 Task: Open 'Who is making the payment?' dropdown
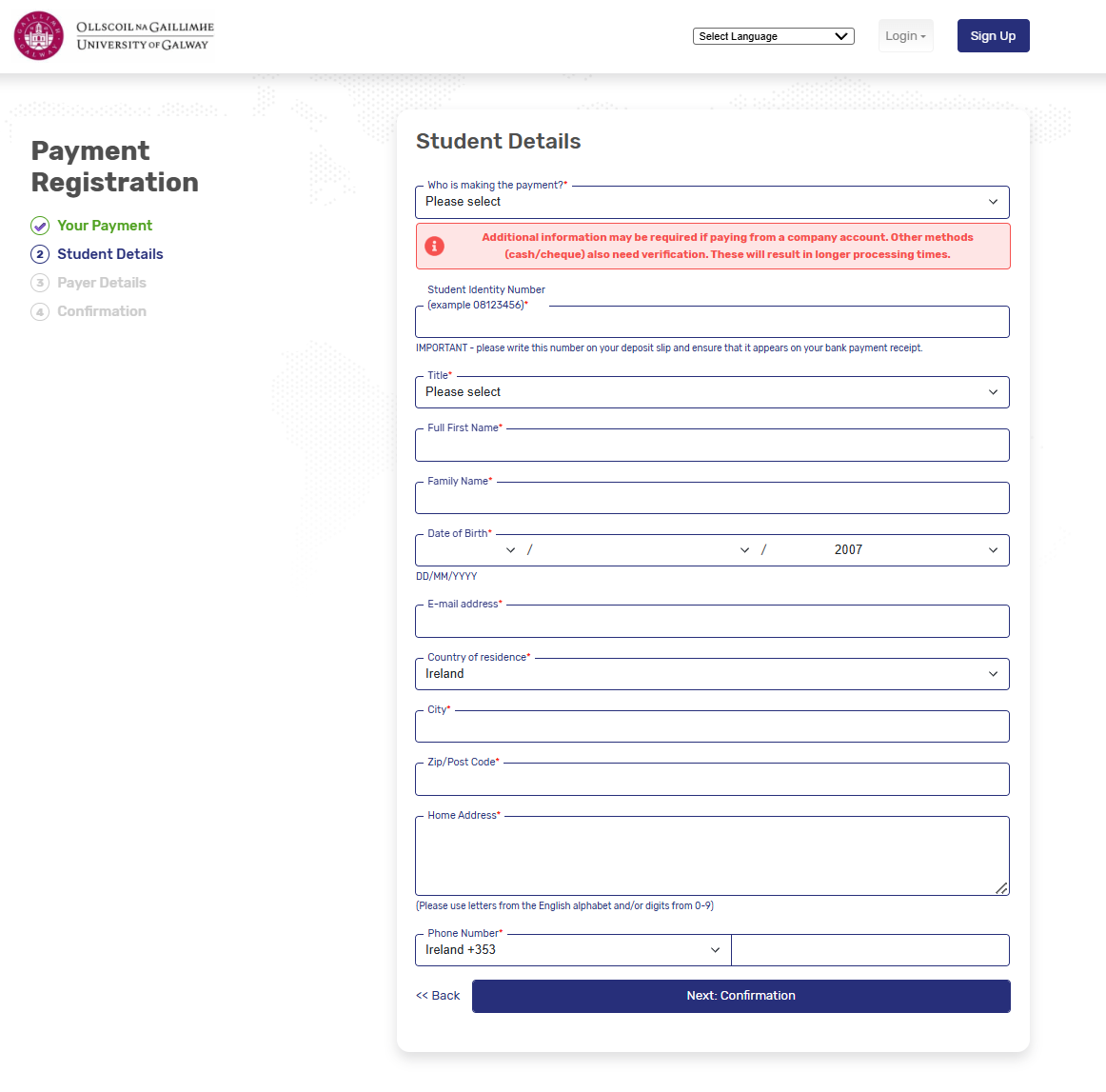pyautogui.click(x=712, y=203)
